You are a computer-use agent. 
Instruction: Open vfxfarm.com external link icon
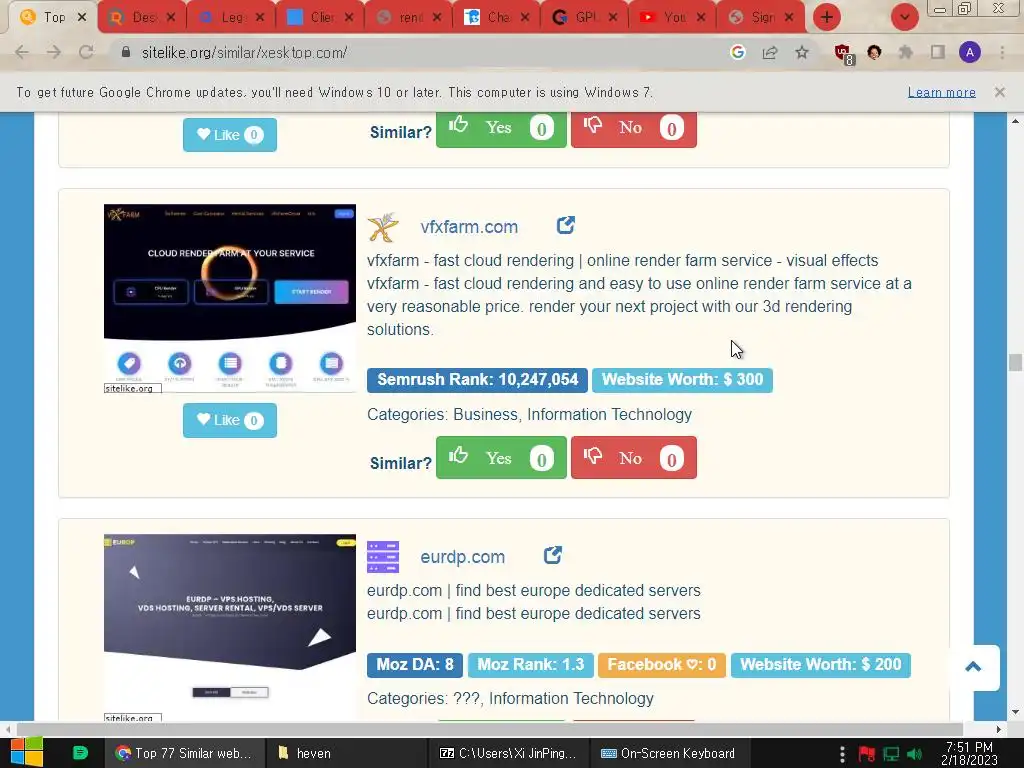pos(566,225)
